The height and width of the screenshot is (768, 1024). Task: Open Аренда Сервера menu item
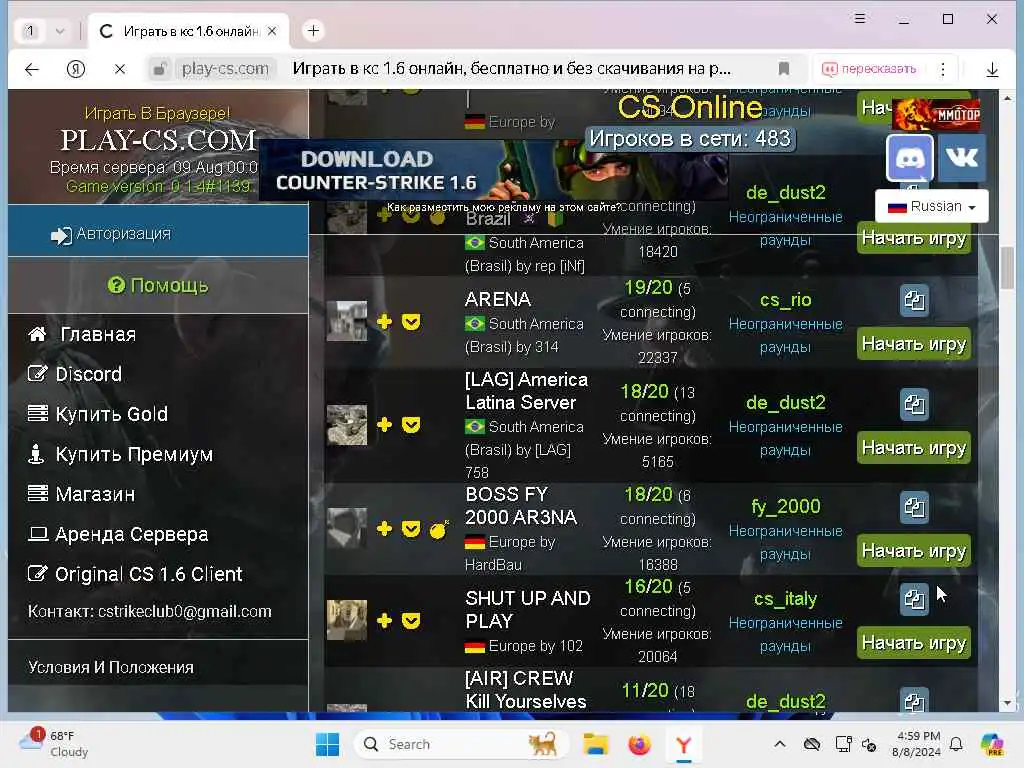[x=118, y=534]
